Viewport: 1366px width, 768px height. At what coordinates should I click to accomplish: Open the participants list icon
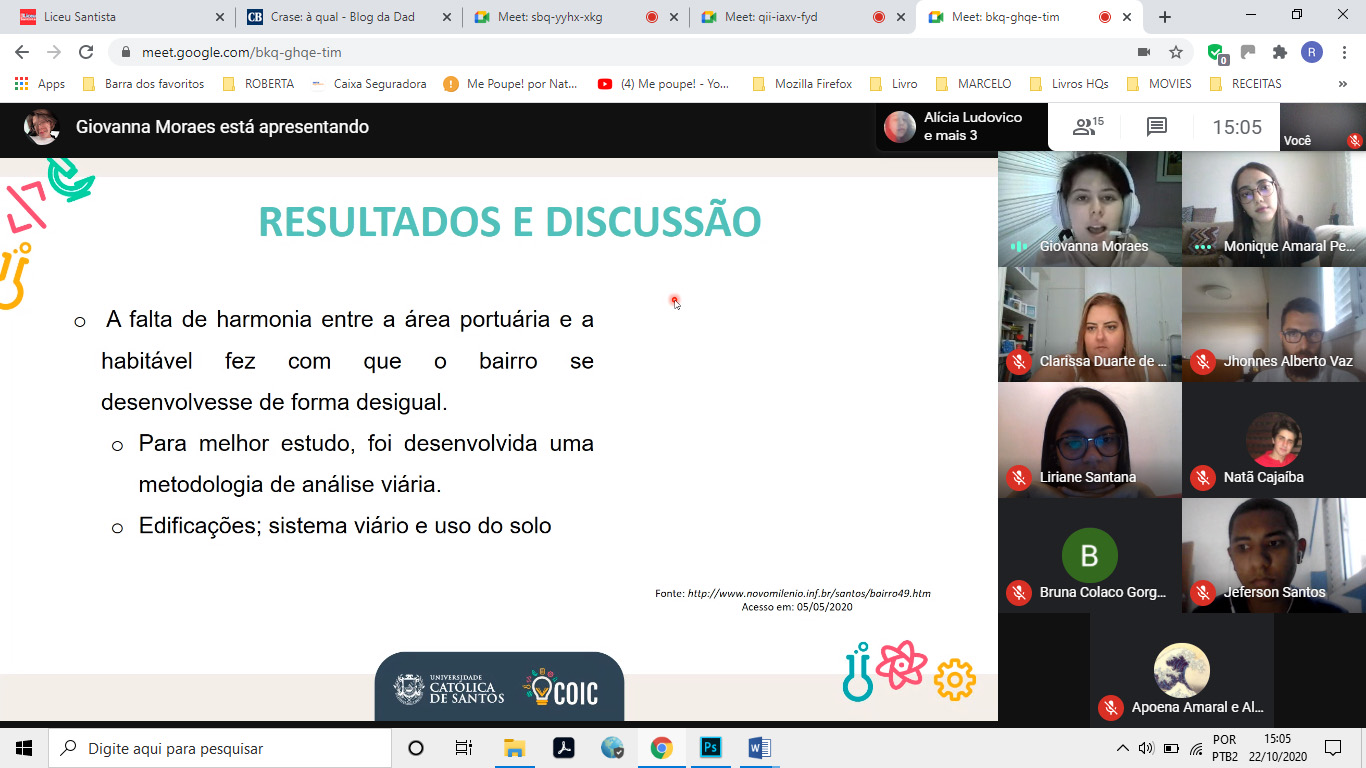pos(1087,127)
